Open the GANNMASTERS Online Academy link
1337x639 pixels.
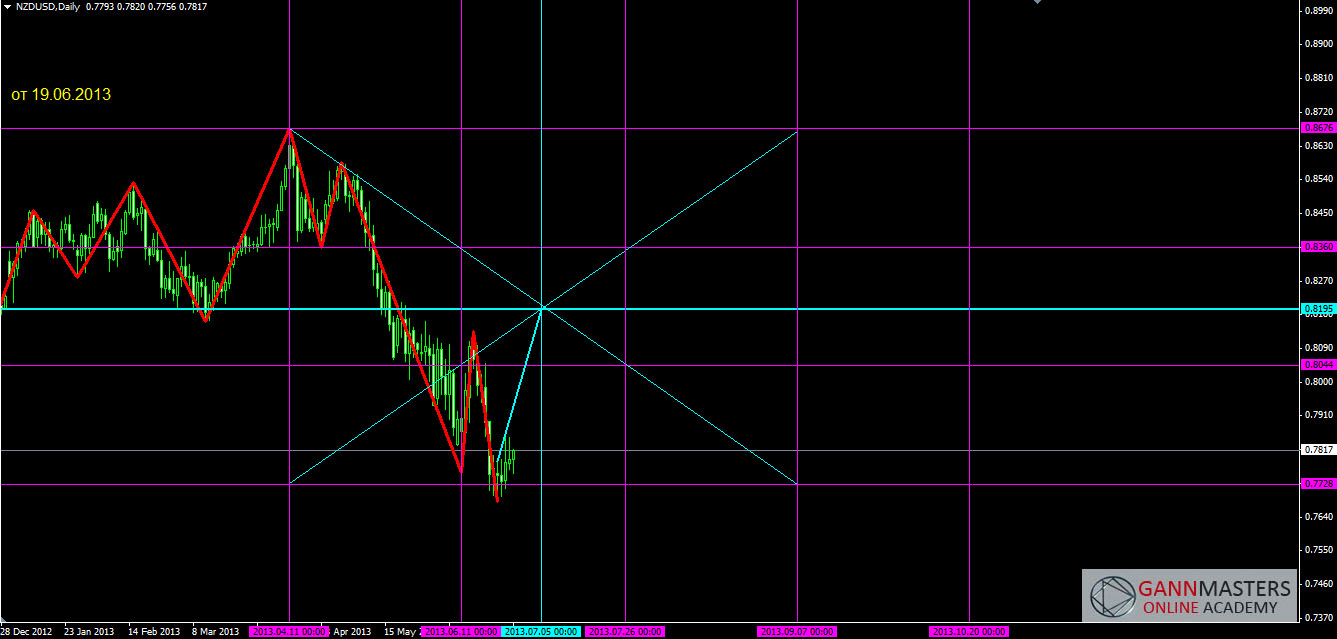(1208, 596)
